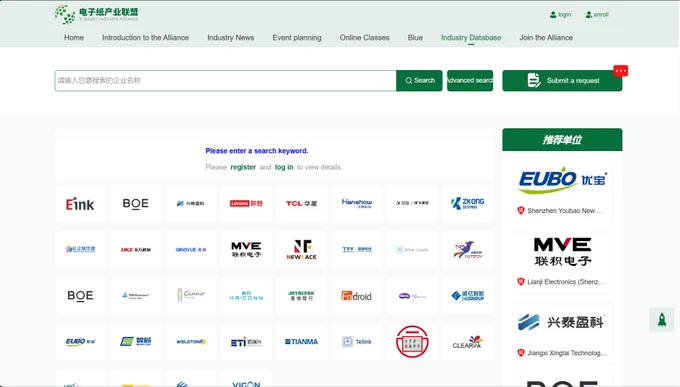The image size is (680, 387).
Task: Open the ETI logo tile
Action: click(x=246, y=341)
